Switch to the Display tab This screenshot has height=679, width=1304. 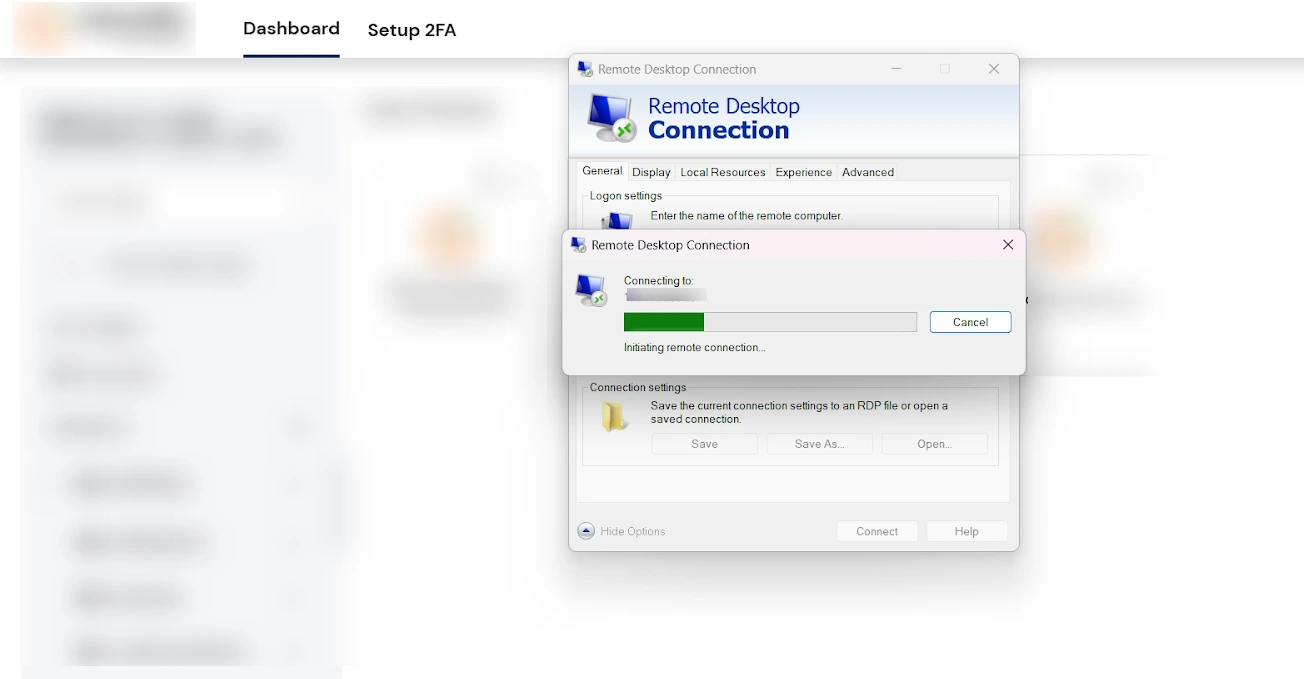(651, 172)
